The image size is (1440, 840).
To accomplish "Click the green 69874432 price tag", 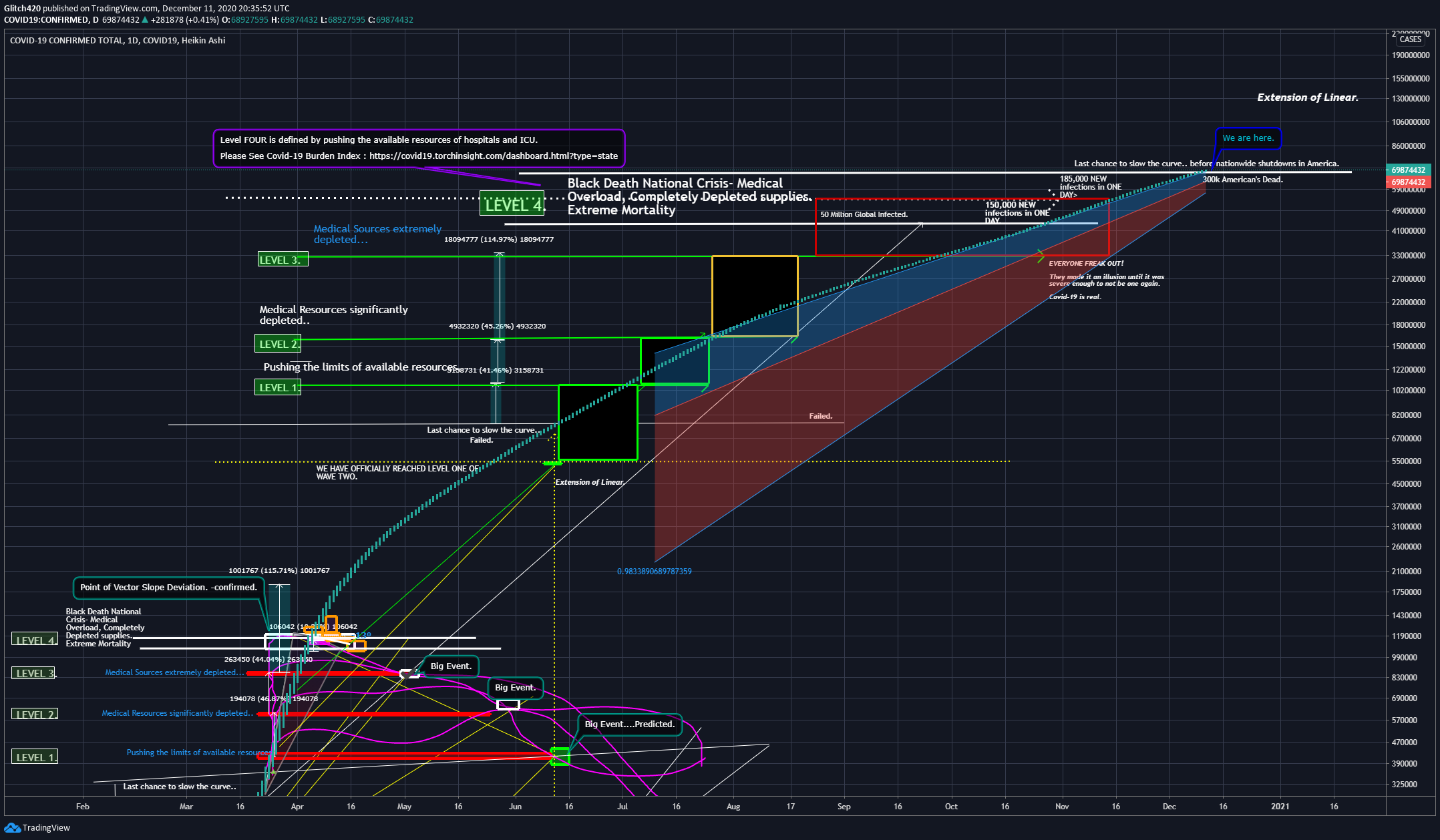I will [x=1408, y=170].
